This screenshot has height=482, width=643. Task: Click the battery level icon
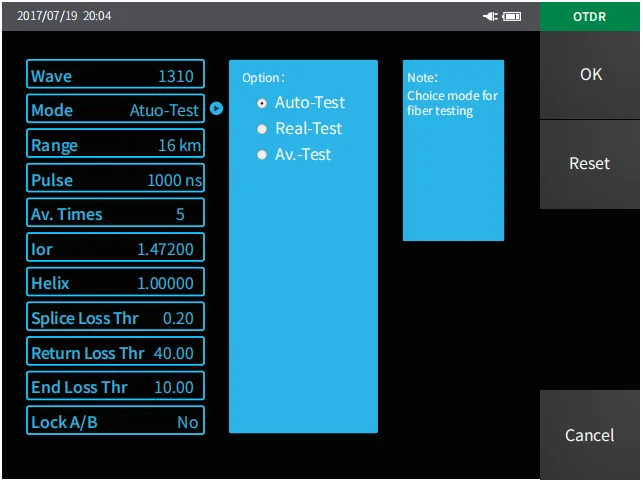pyautogui.click(x=512, y=16)
